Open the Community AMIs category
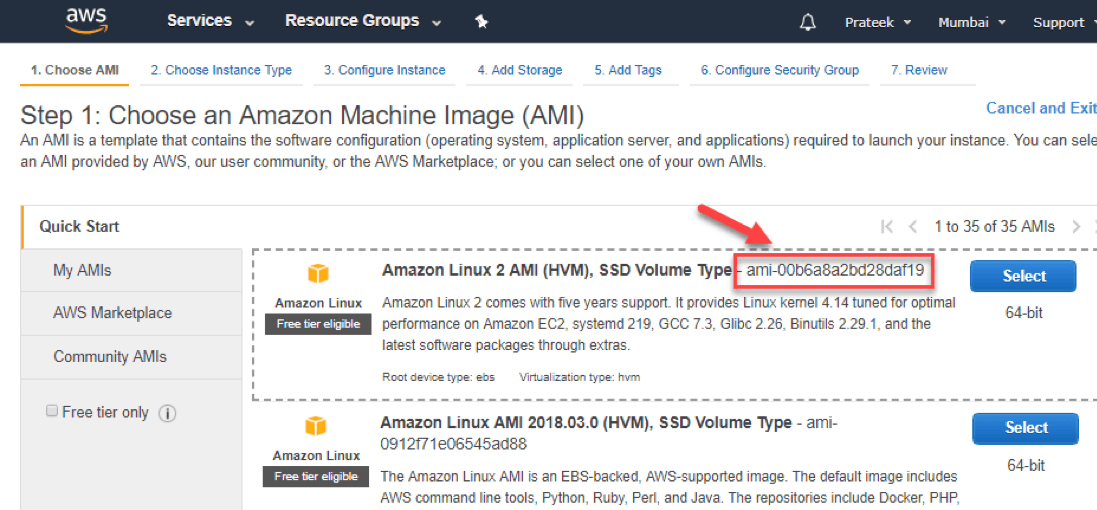1097x510 pixels. tap(110, 357)
